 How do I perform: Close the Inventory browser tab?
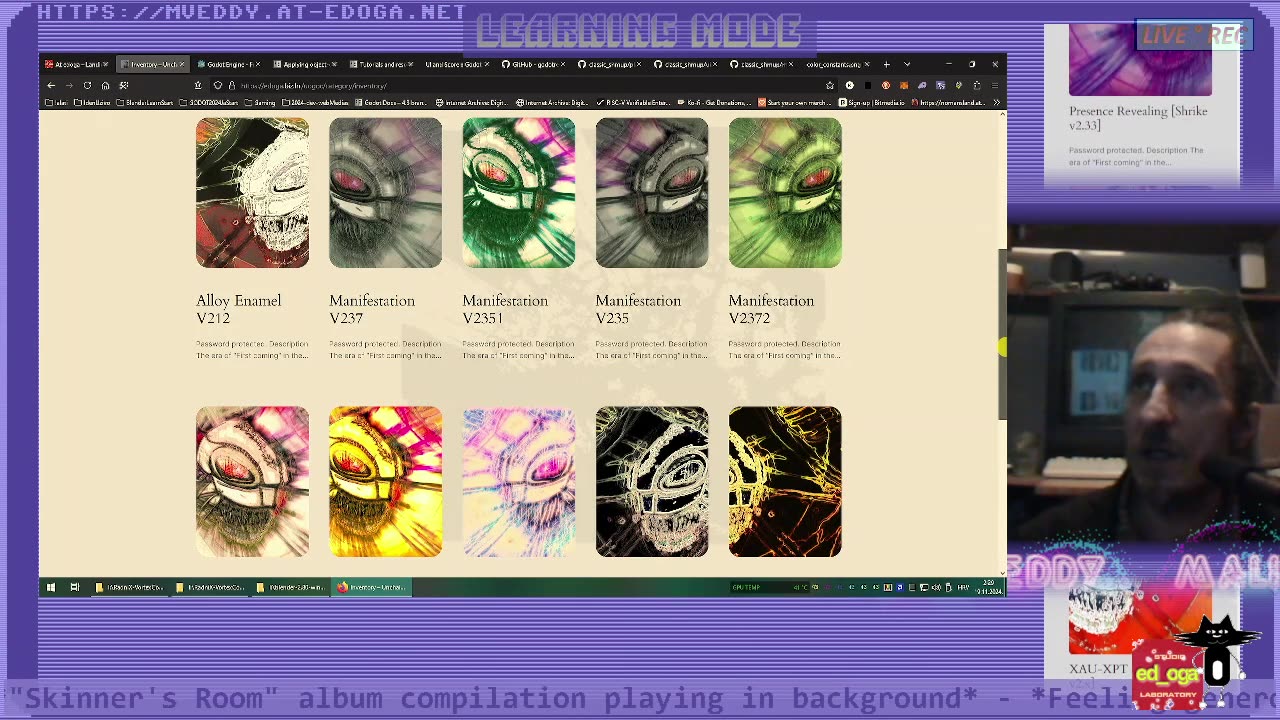point(181,65)
